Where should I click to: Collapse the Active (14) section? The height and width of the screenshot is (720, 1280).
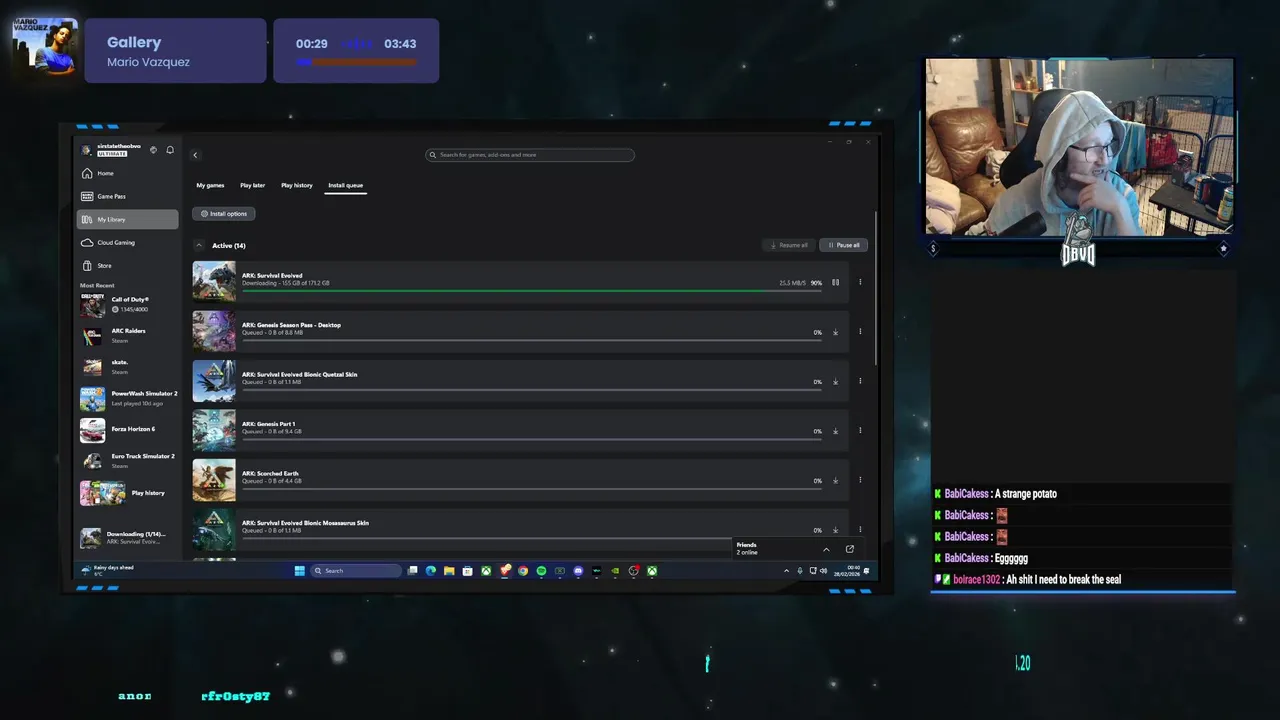[199, 245]
